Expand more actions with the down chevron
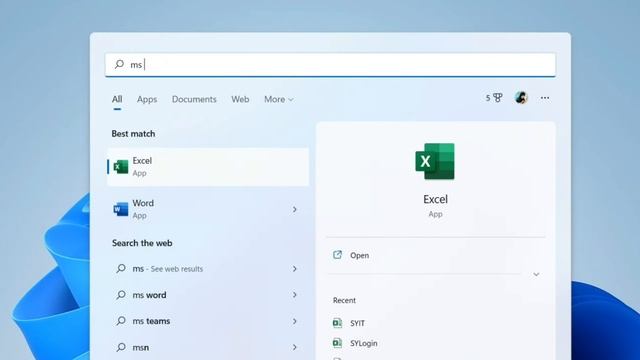The height and width of the screenshot is (360, 640). click(x=536, y=274)
